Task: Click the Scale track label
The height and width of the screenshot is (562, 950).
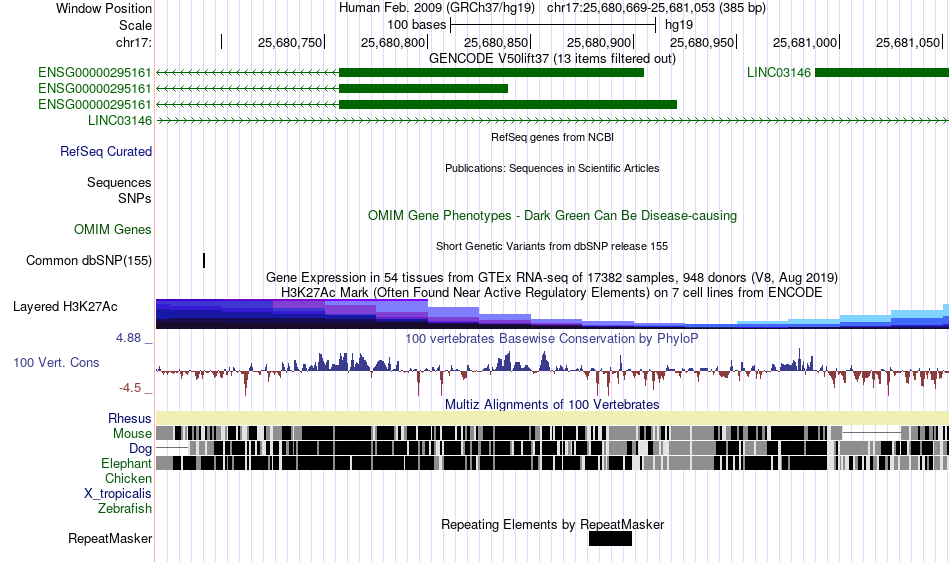Action: point(135,25)
